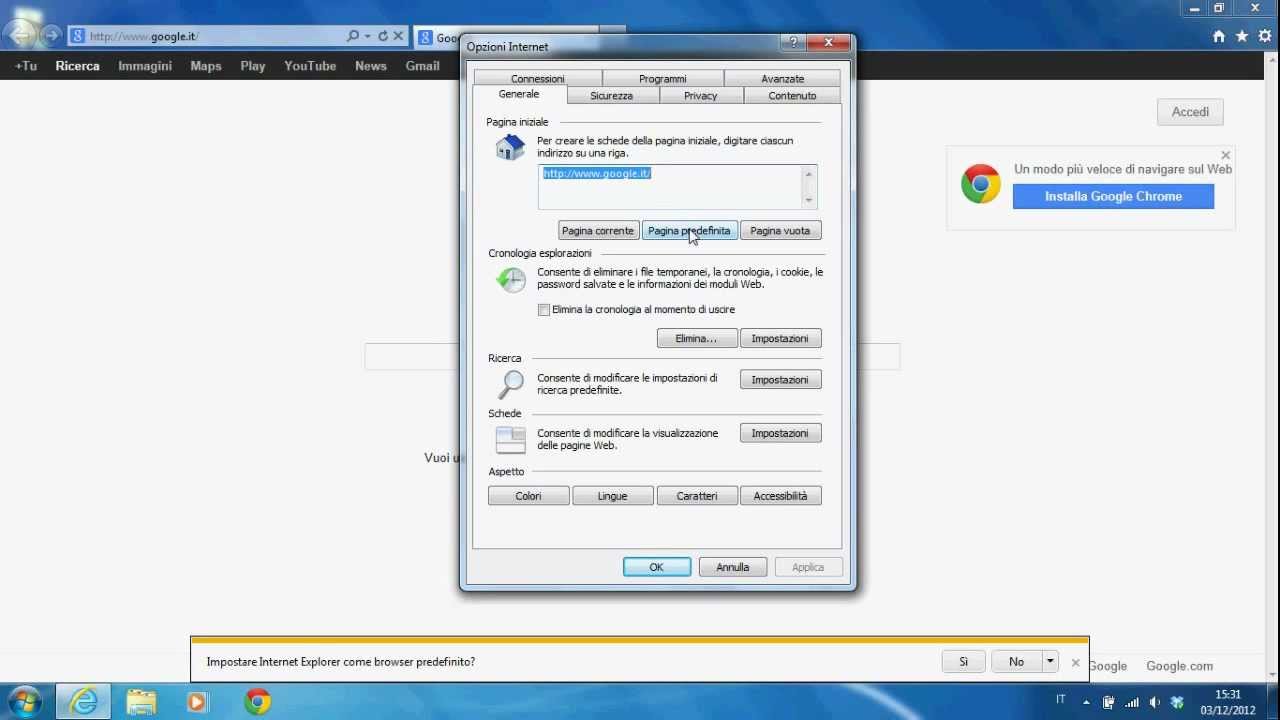
Task: Open Windows Media Player taskbar icon
Action: 197,701
